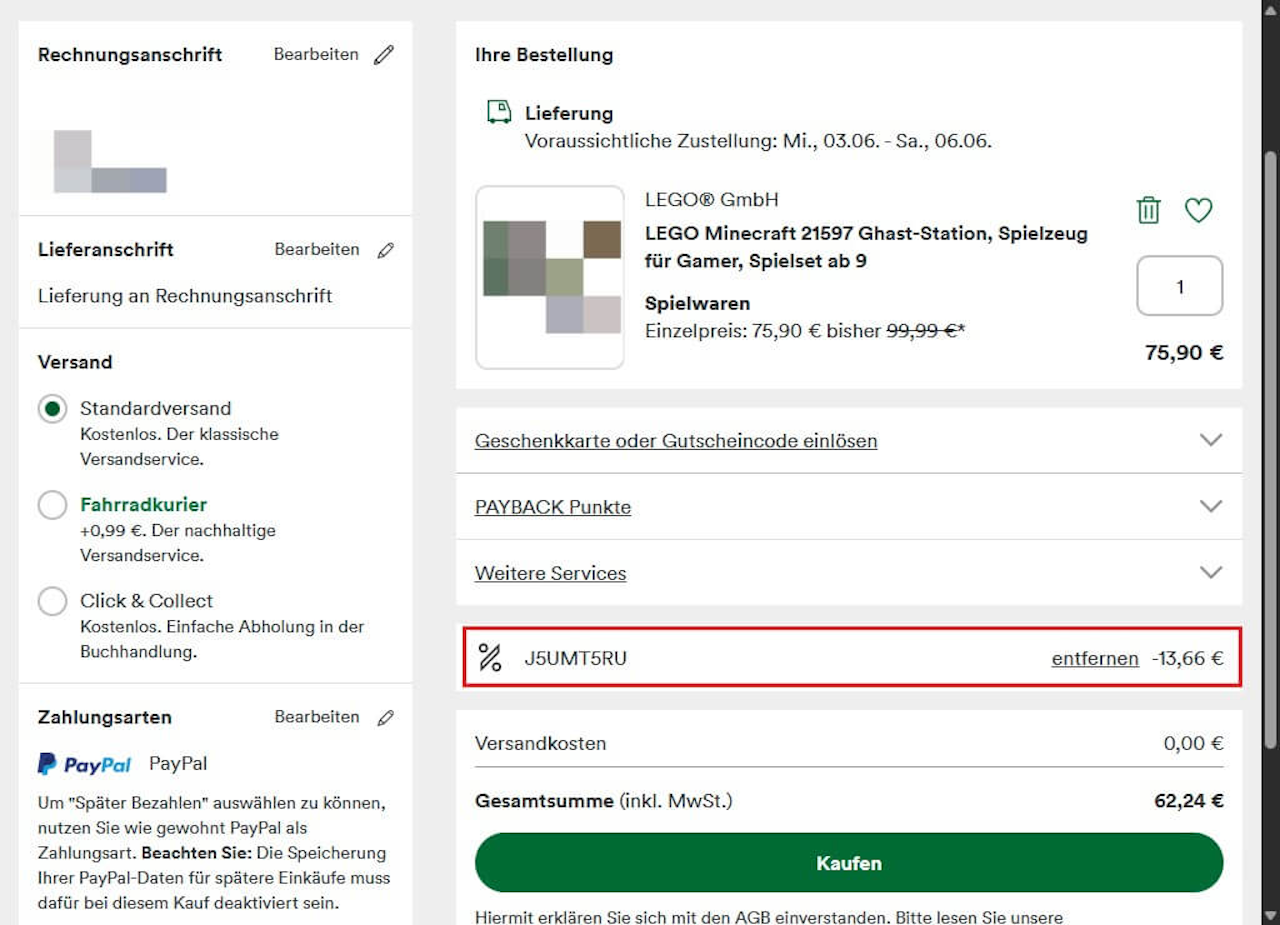Open the Weitere Services link
The image size is (1280, 925).
551,573
